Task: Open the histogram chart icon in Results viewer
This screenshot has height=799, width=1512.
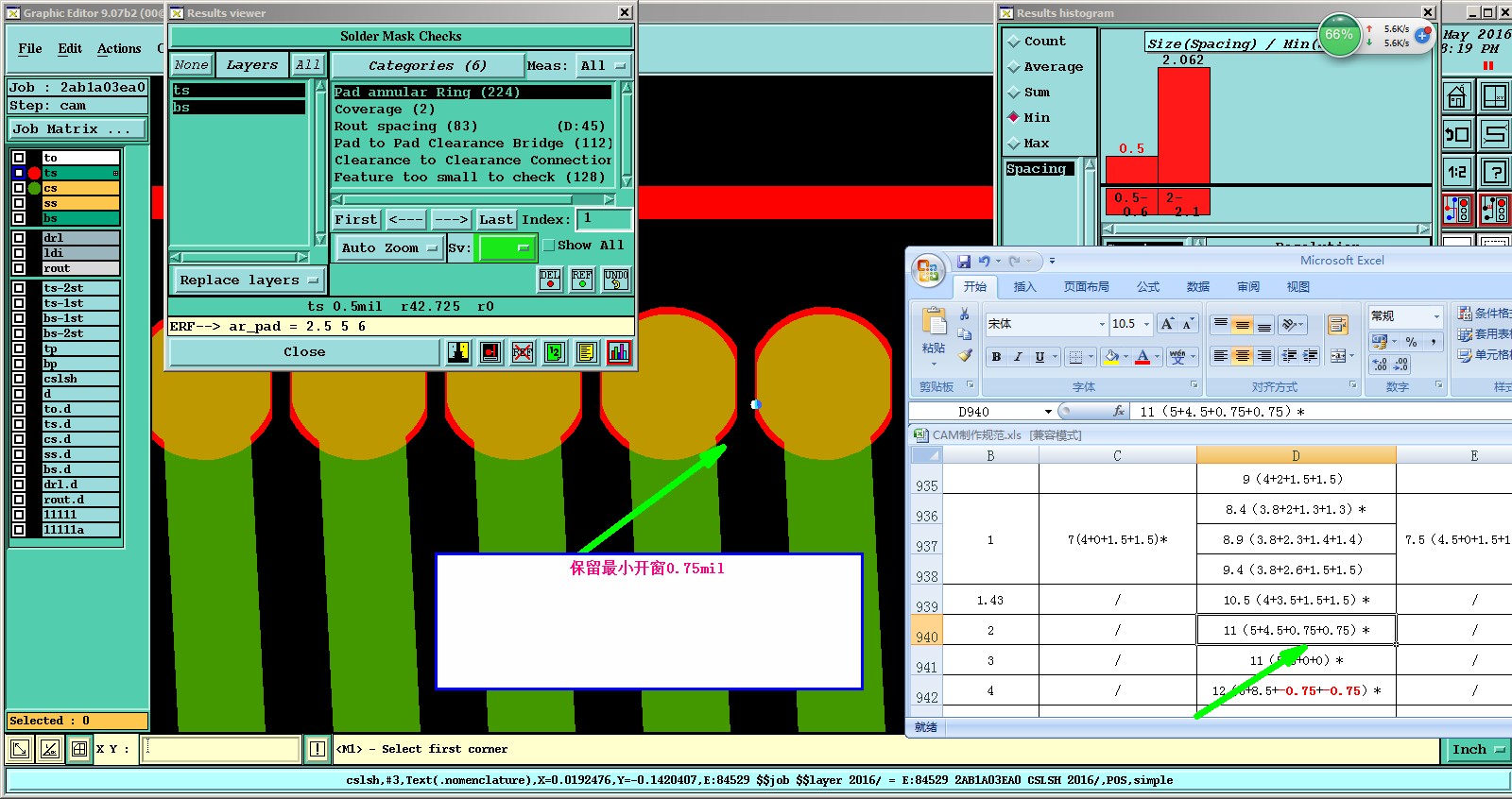Action: pyautogui.click(x=619, y=352)
